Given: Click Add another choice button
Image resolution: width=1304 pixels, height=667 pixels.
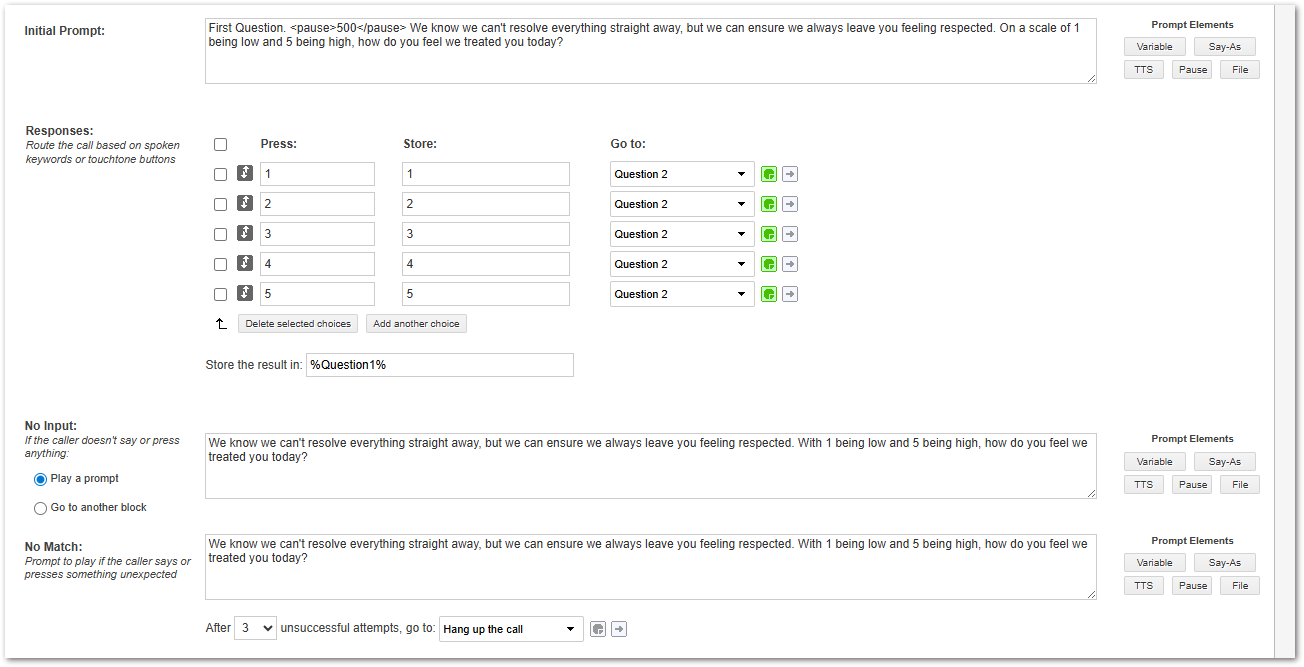Looking at the screenshot, I should point(416,324).
